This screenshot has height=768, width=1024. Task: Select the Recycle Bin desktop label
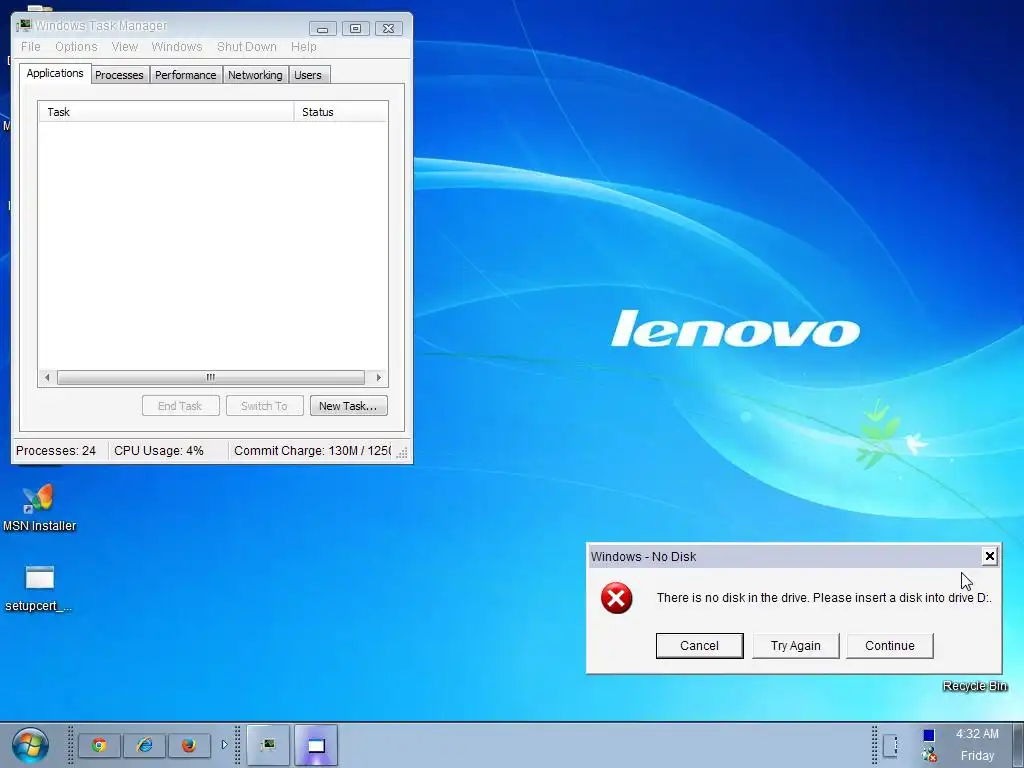pos(974,686)
